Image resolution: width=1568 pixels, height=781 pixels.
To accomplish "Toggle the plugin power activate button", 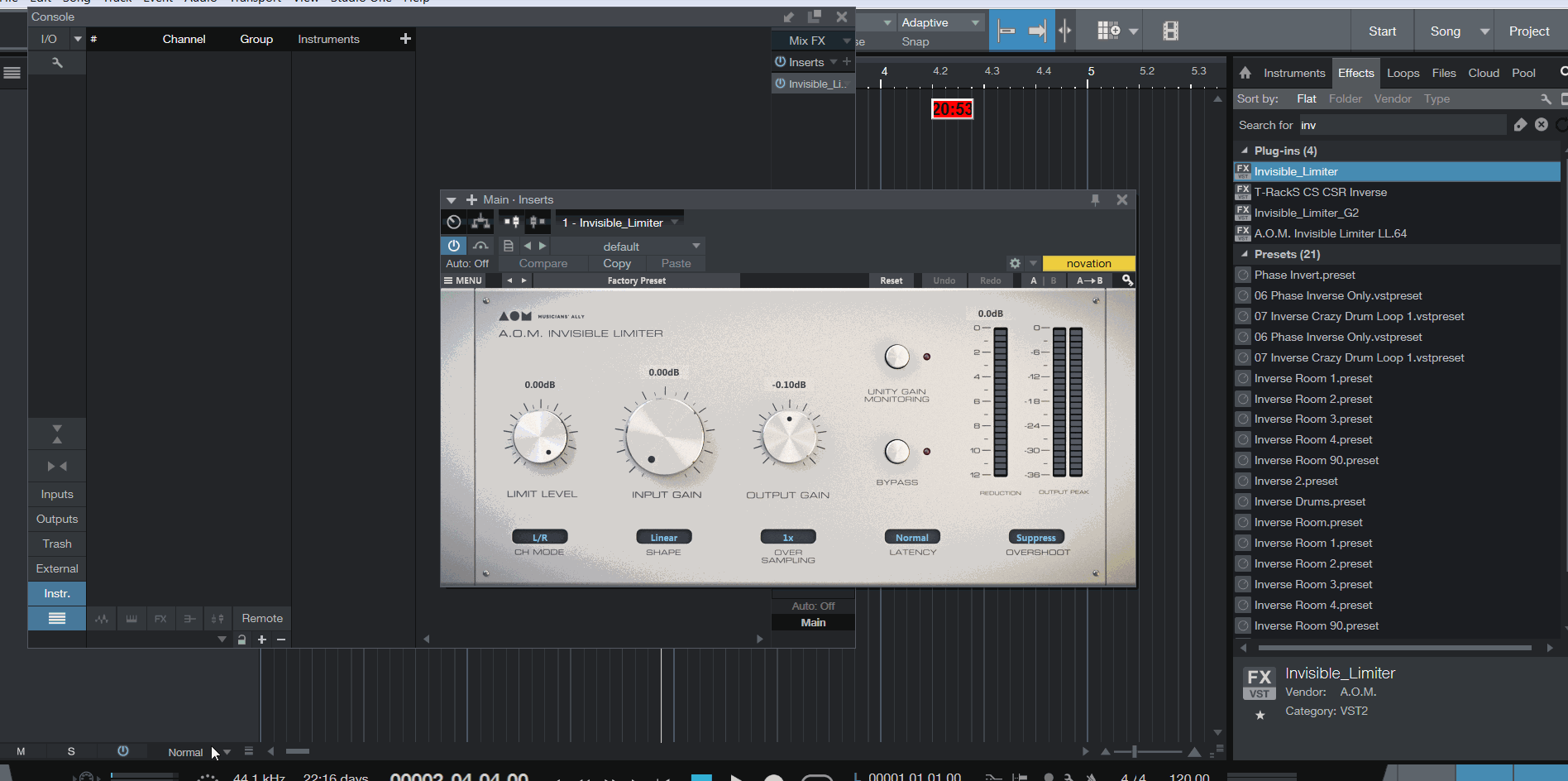I will (x=454, y=246).
